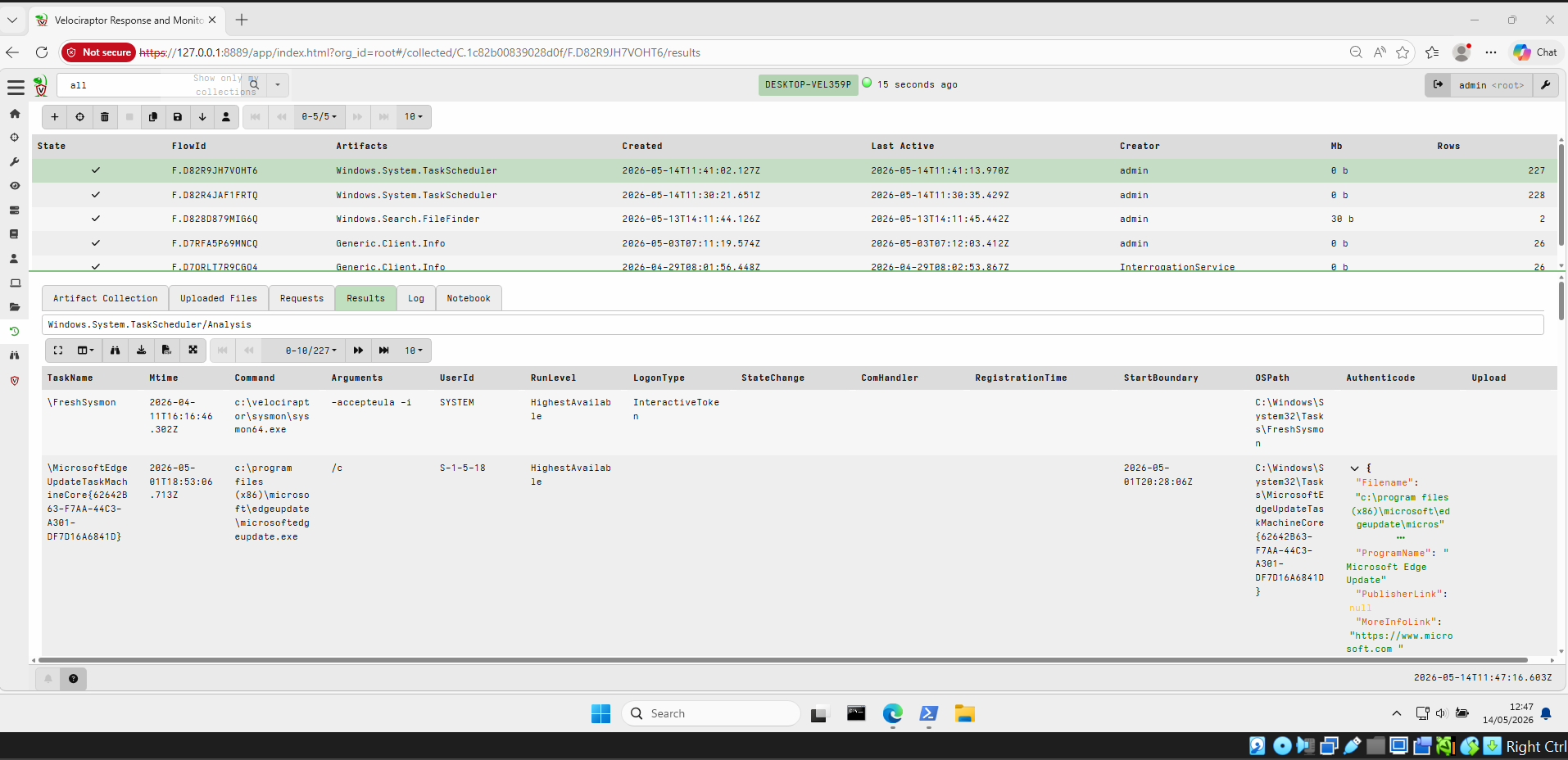Toggle fullscreen for results table

point(58,351)
